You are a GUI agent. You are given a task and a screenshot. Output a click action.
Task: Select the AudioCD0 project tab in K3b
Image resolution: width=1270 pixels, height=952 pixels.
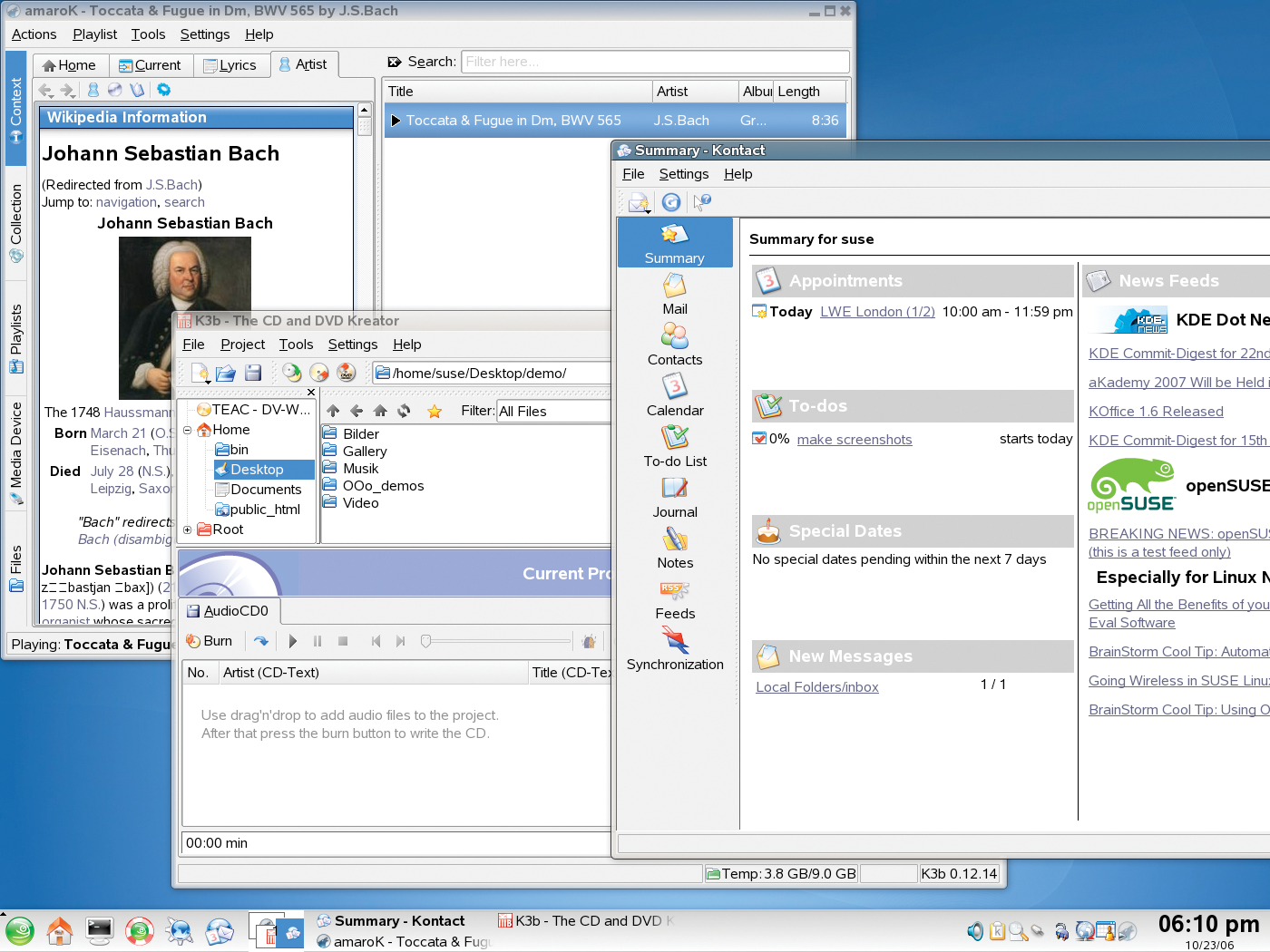coord(230,611)
